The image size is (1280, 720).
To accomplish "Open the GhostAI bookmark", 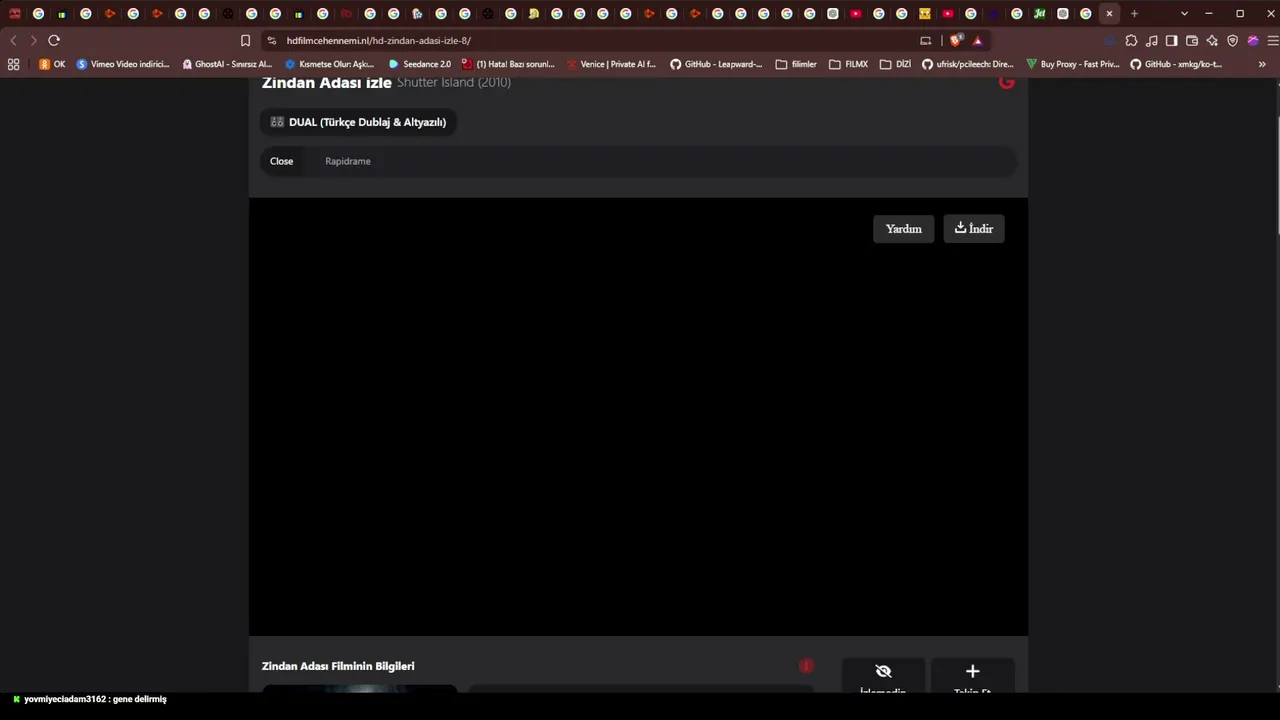I will coord(227,64).
